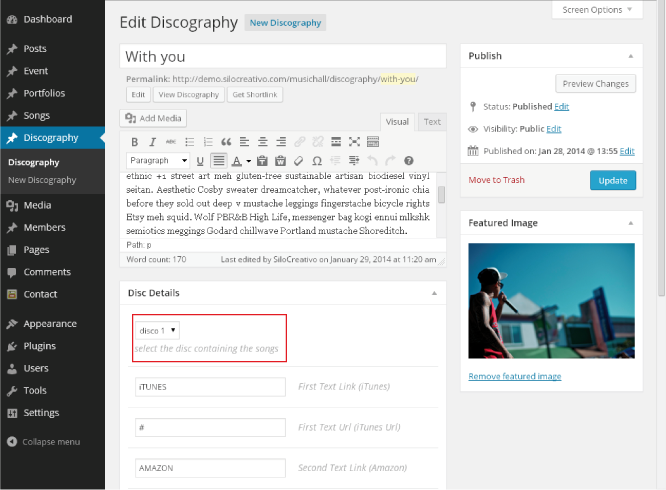Apply italic formatting
The image size is (666, 490).
(x=152, y=142)
